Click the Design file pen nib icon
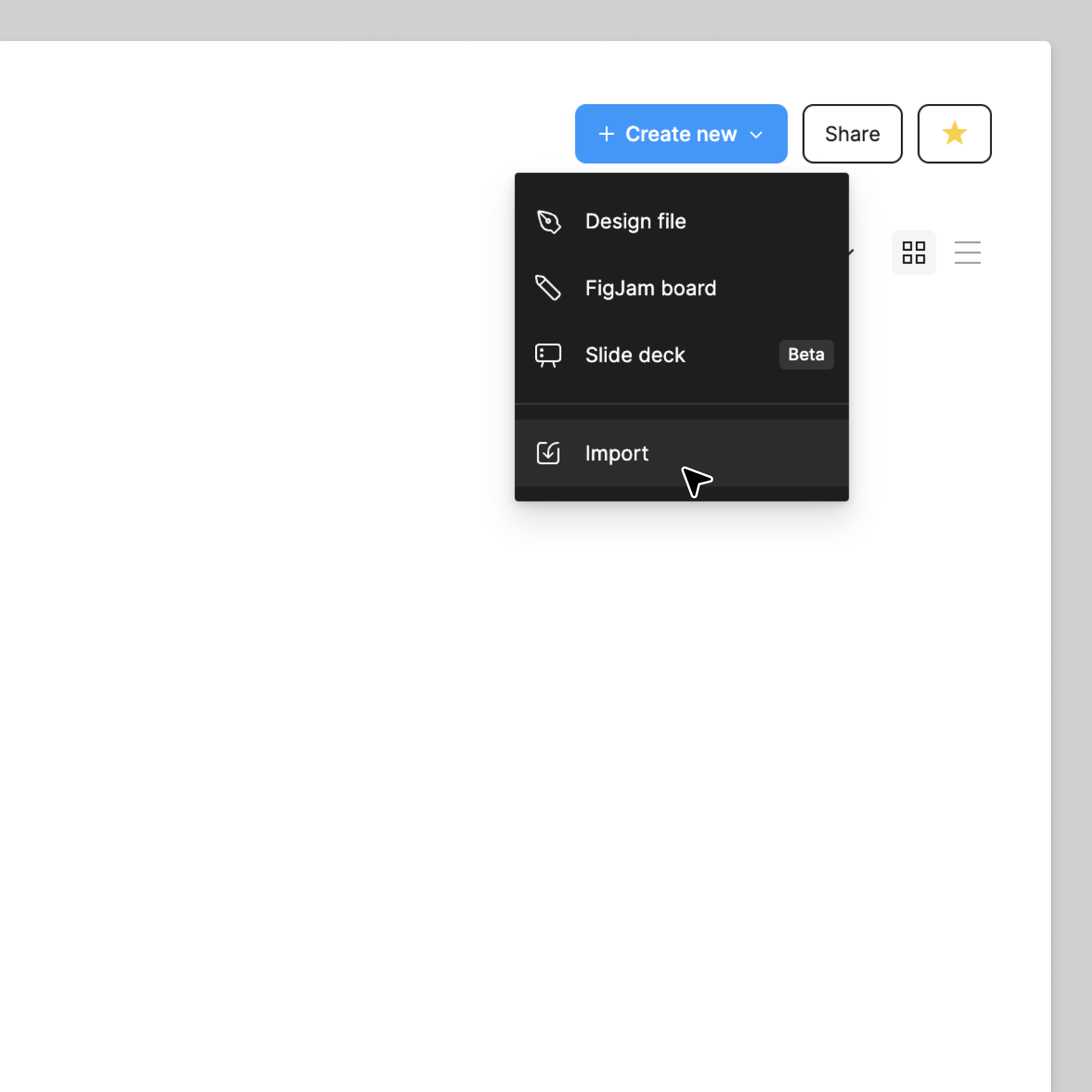The width and height of the screenshot is (1092, 1092). [548, 221]
